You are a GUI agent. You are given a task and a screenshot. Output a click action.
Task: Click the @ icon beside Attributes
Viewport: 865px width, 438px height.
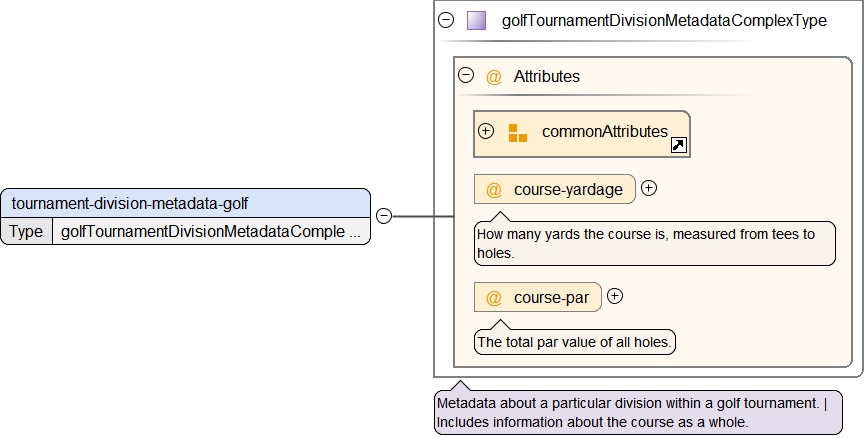(x=493, y=77)
